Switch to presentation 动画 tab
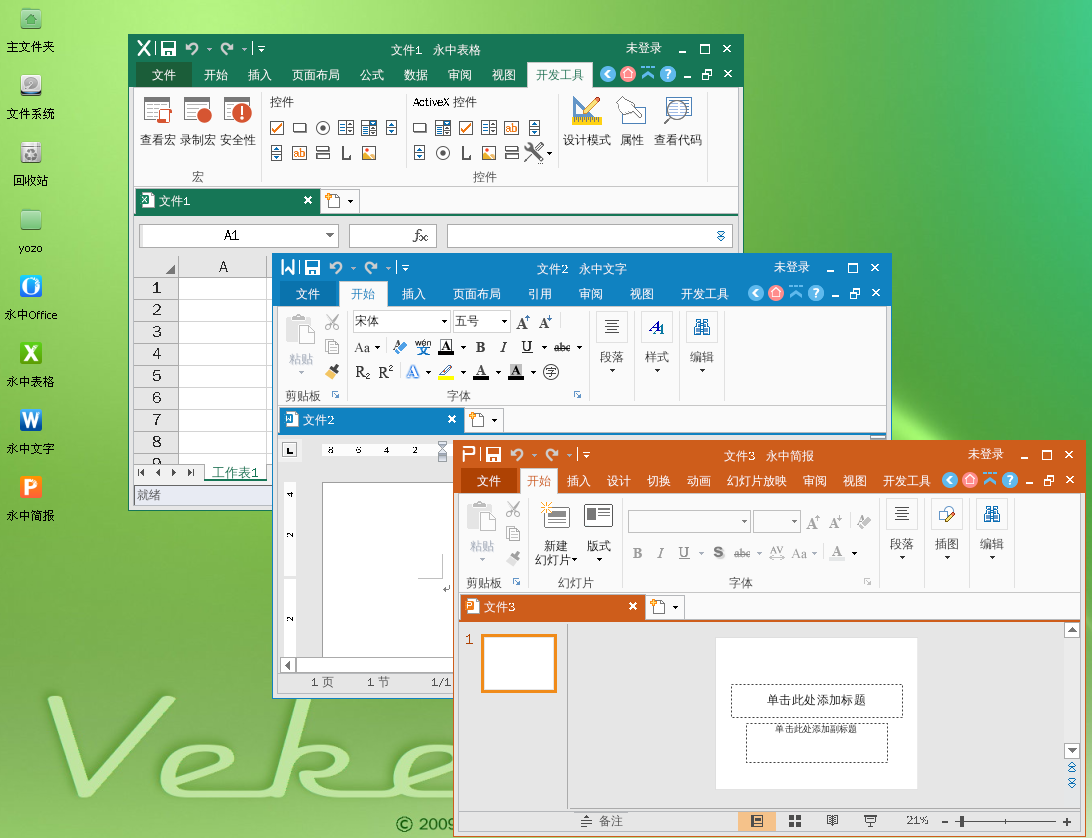Screen dimensions: 1092x838 (x=699, y=481)
